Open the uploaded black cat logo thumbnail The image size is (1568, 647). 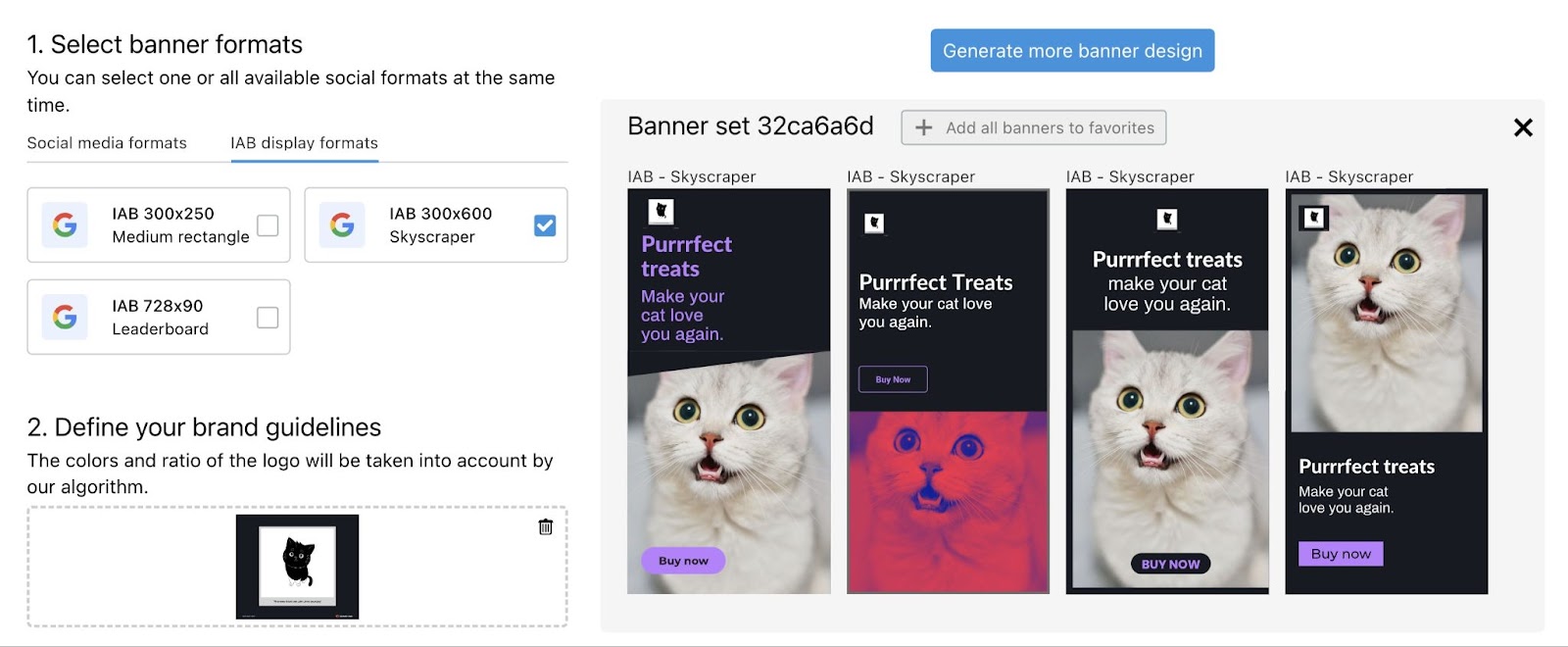point(297,567)
